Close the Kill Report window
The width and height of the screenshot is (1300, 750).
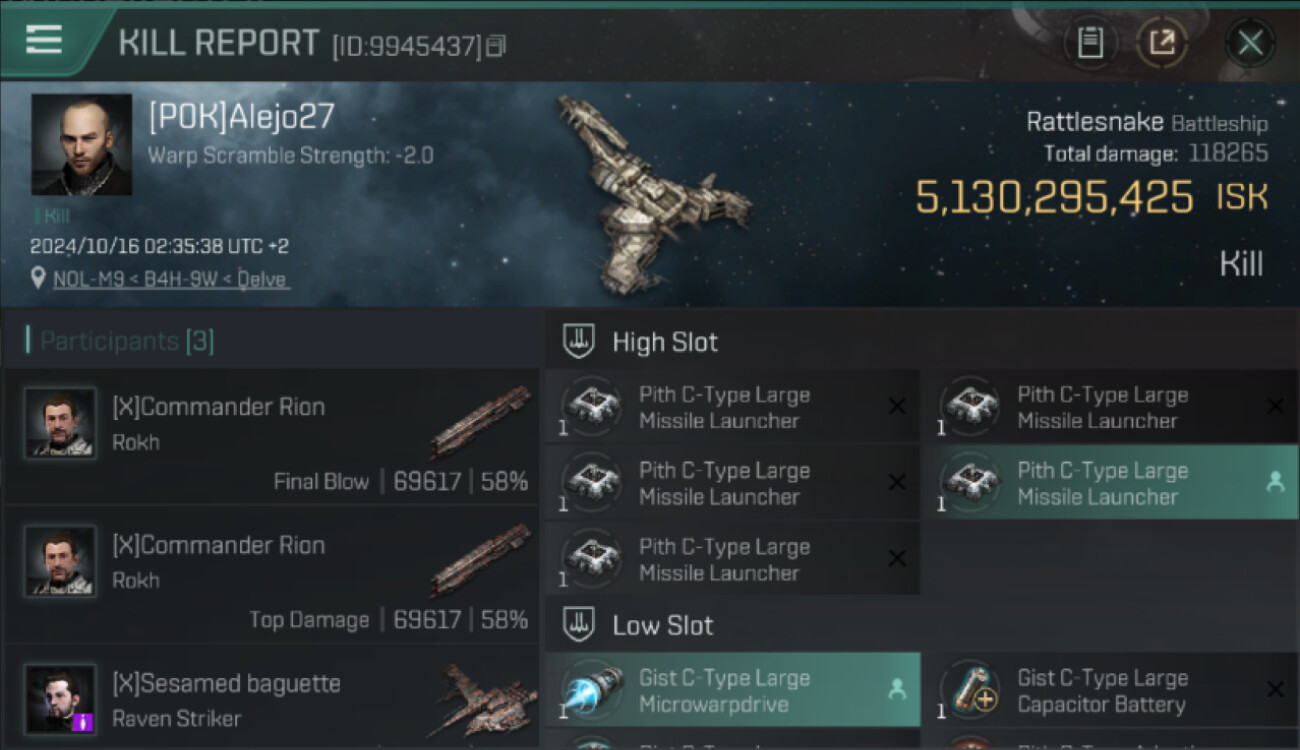1250,43
